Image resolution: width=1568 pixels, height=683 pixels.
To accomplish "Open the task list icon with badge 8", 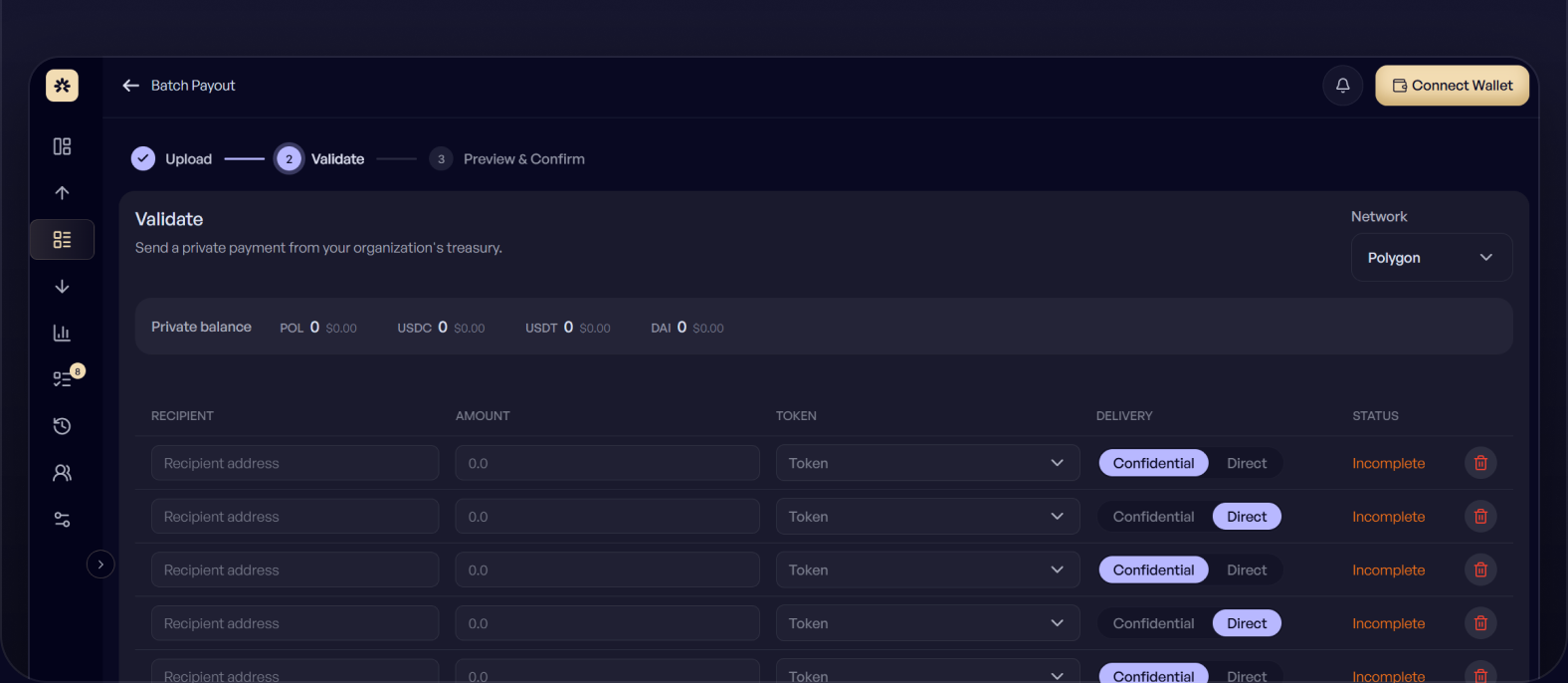I will click(x=62, y=379).
